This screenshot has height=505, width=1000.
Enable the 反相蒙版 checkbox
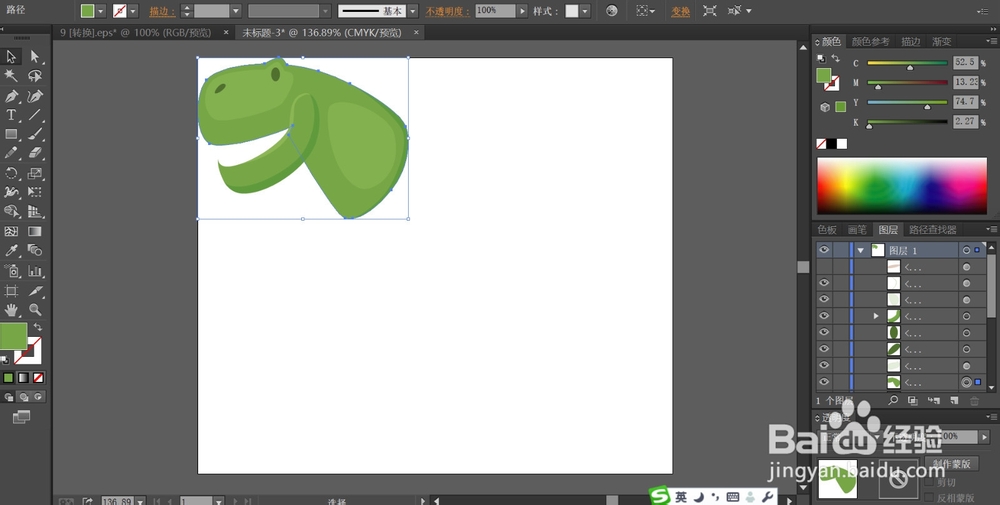[x=929, y=497]
